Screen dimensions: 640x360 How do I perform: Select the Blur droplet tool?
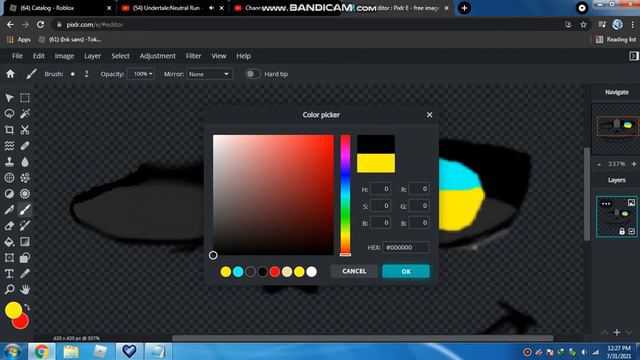click(25, 162)
